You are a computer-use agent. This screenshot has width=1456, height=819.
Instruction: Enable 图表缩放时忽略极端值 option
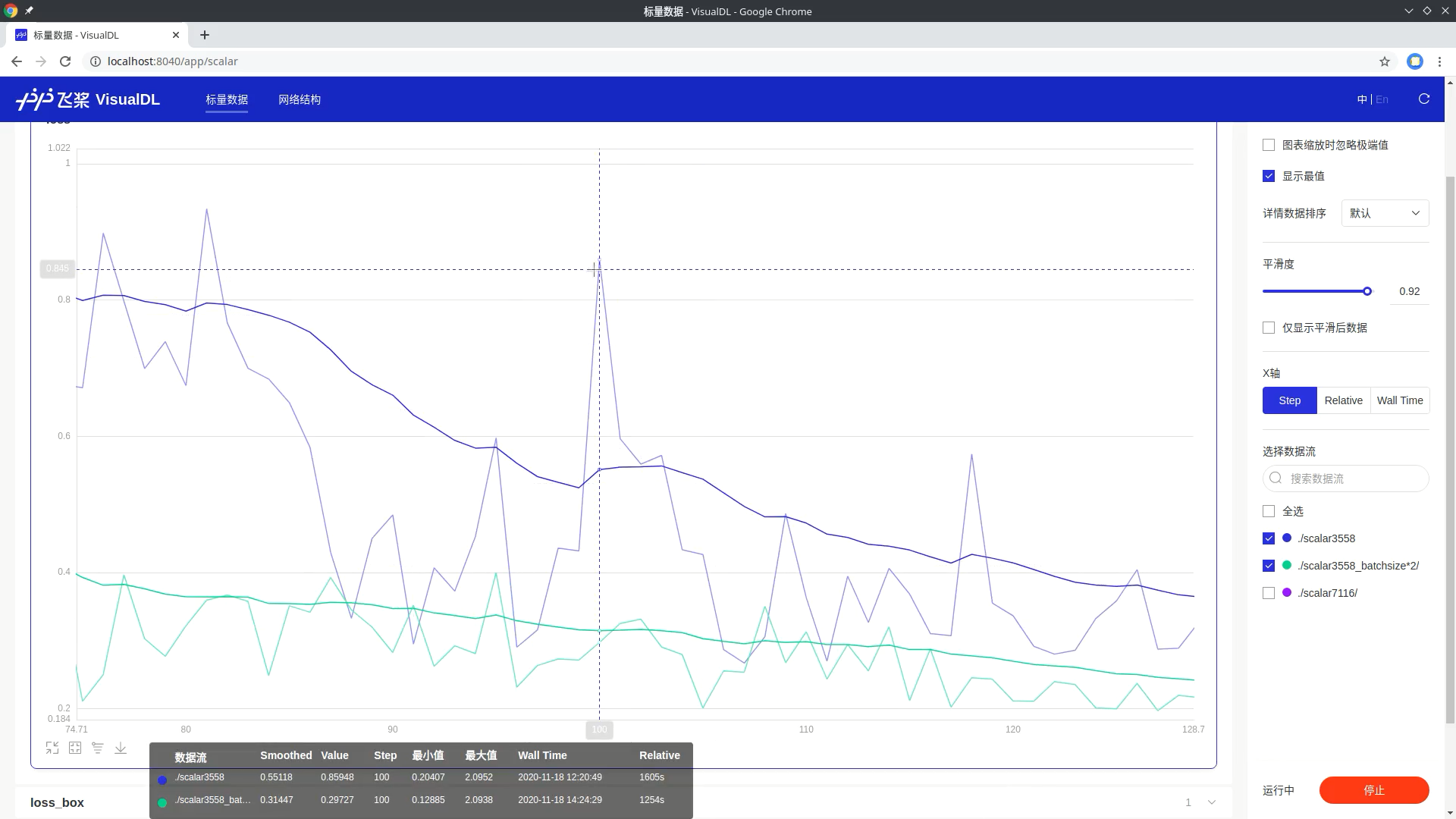pyautogui.click(x=1269, y=145)
